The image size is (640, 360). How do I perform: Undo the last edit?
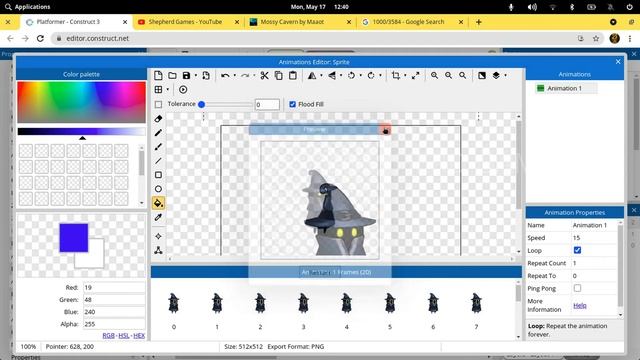[225, 76]
